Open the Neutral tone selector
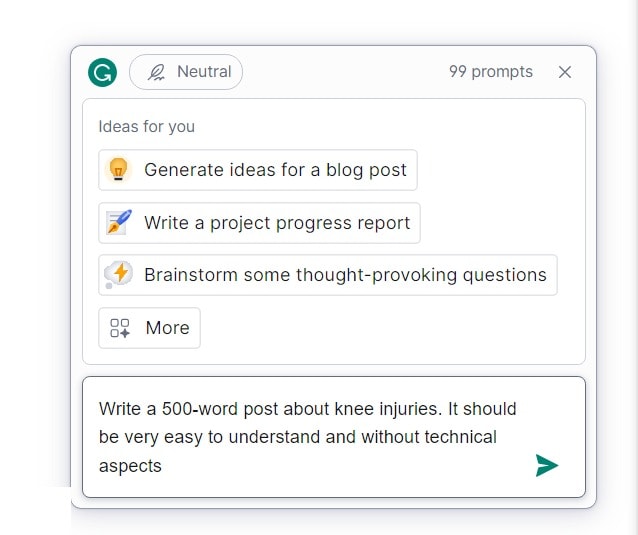 click(186, 72)
